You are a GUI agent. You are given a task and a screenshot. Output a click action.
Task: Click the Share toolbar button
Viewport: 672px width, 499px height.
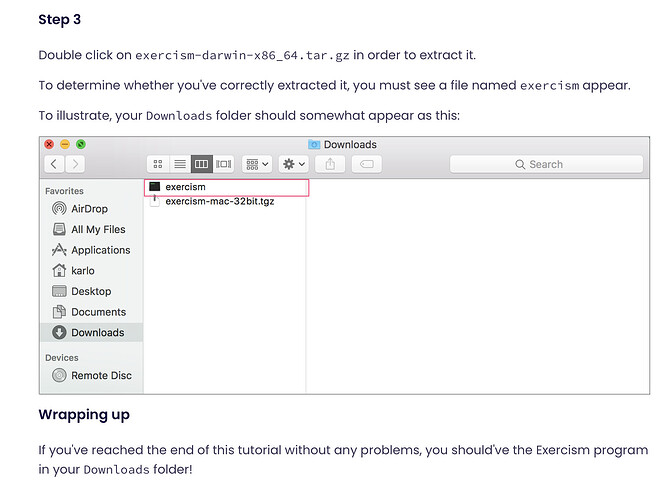(x=330, y=164)
